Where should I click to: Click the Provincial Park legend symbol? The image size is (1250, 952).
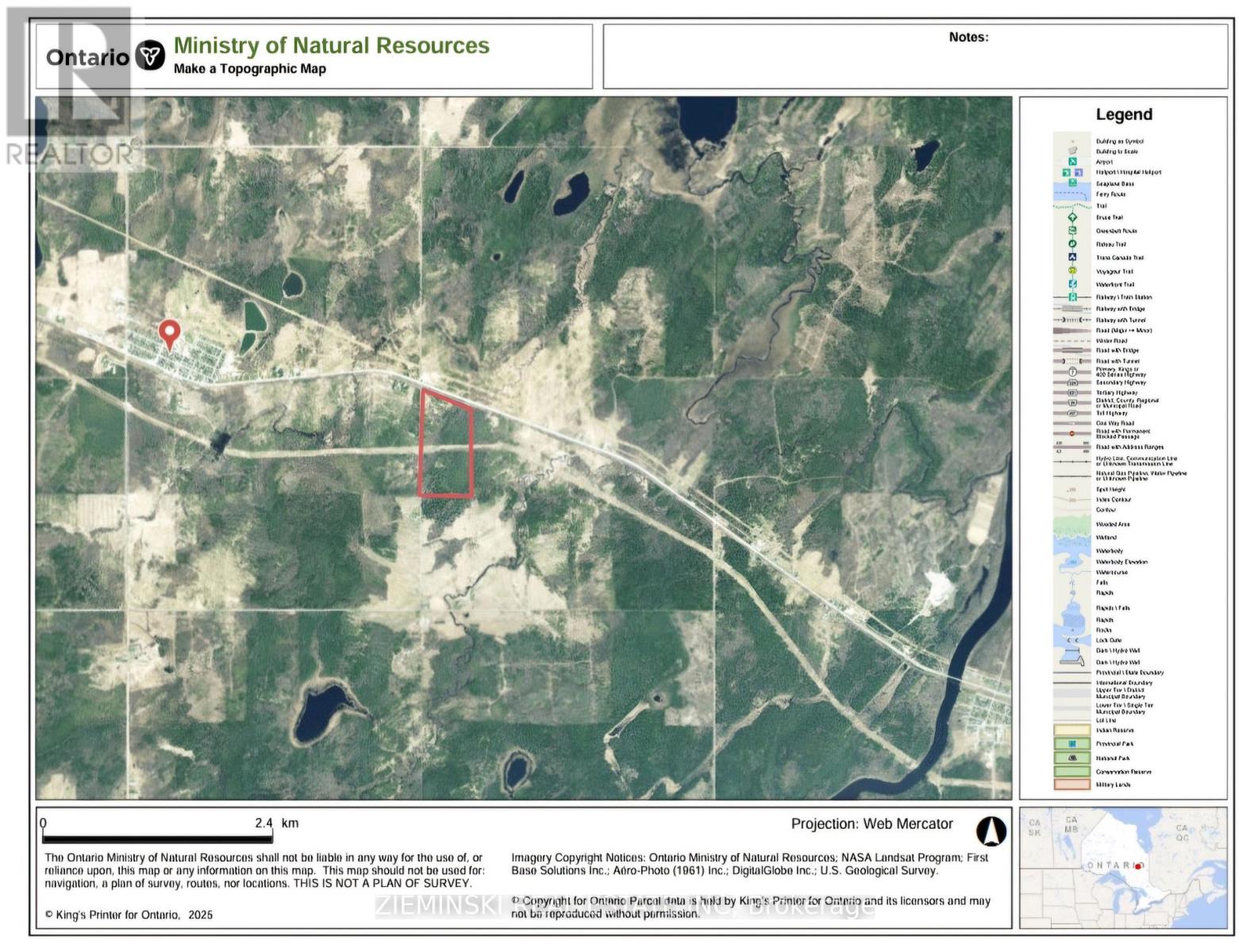(x=1072, y=743)
